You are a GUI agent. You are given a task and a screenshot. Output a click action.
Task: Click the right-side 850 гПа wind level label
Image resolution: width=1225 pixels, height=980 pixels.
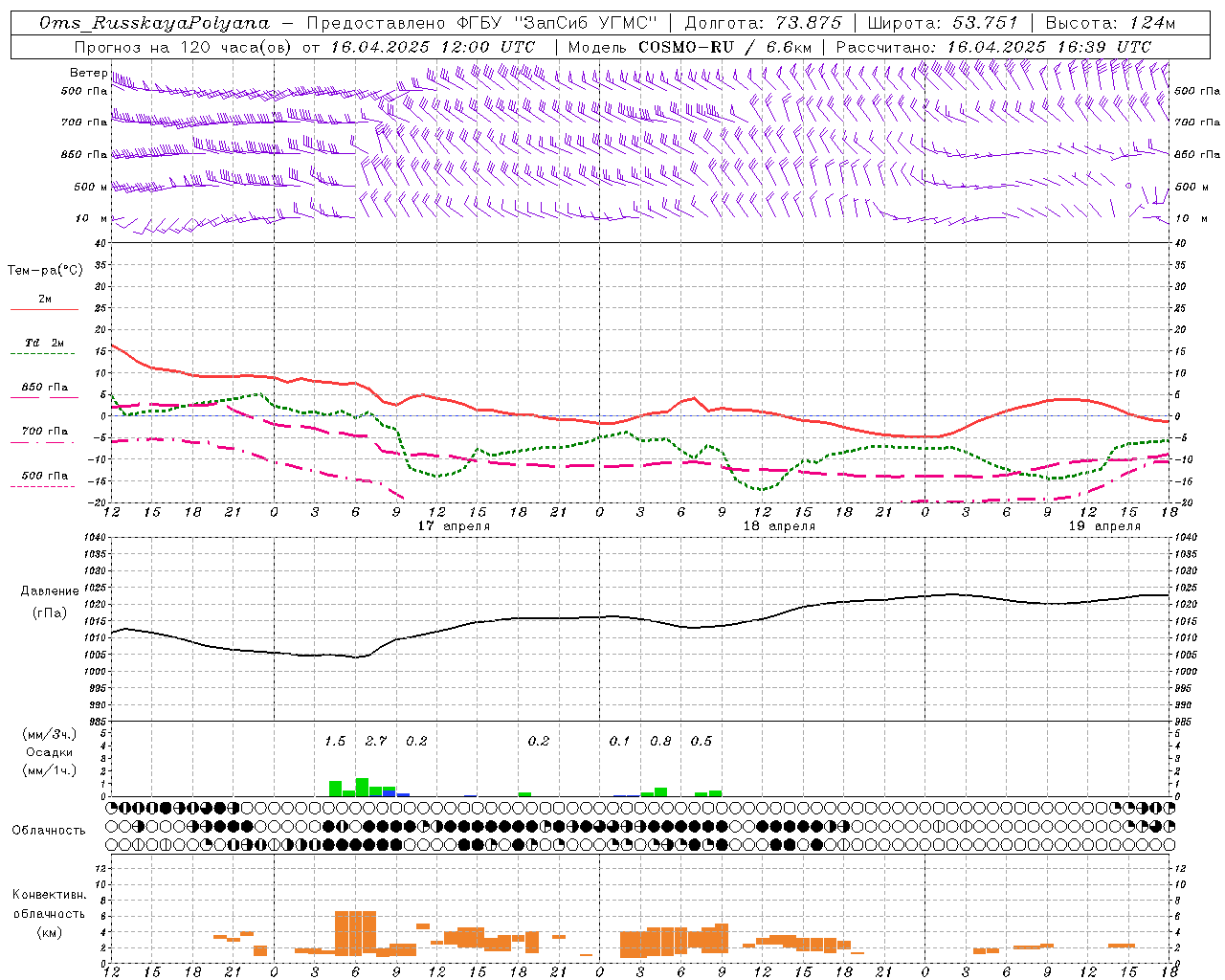pos(1197,154)
